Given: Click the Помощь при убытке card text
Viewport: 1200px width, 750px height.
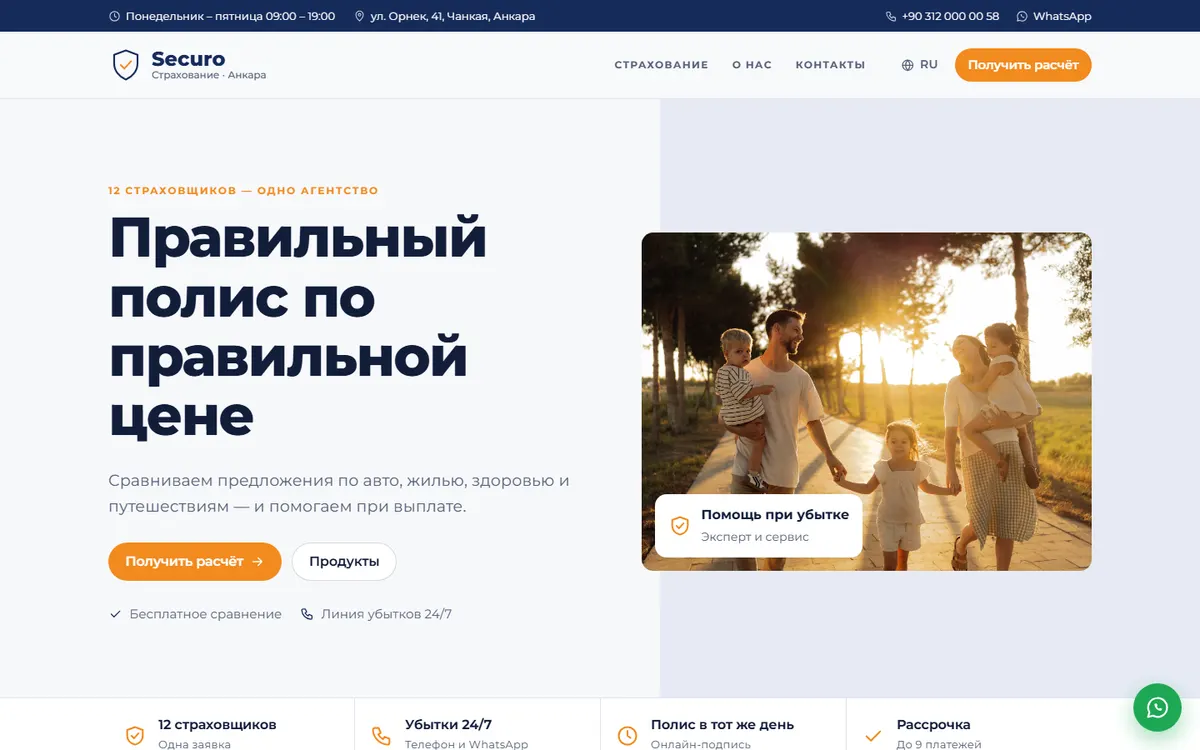Looking at the screenshot, I should tap(775, 515).
